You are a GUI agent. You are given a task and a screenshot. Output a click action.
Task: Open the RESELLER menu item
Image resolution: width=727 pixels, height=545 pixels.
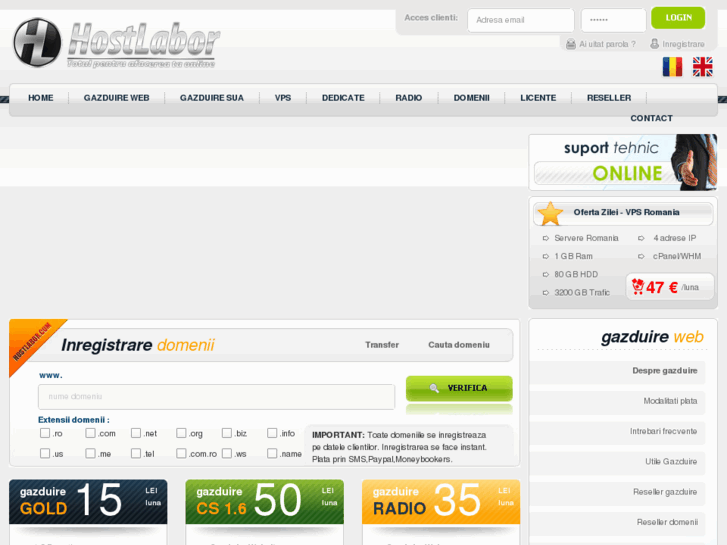click(x=609, y=98)
